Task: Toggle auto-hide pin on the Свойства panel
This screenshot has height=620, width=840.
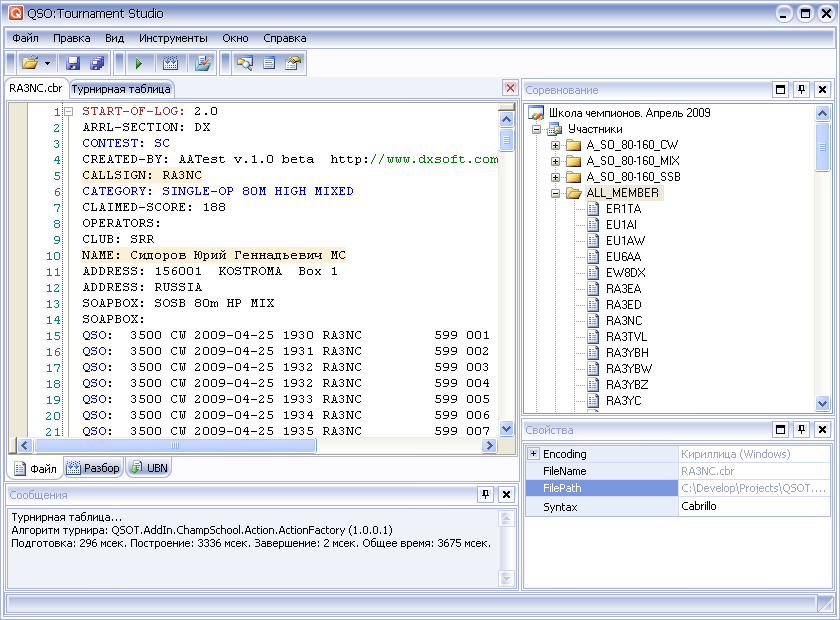Action: [801, 430]
